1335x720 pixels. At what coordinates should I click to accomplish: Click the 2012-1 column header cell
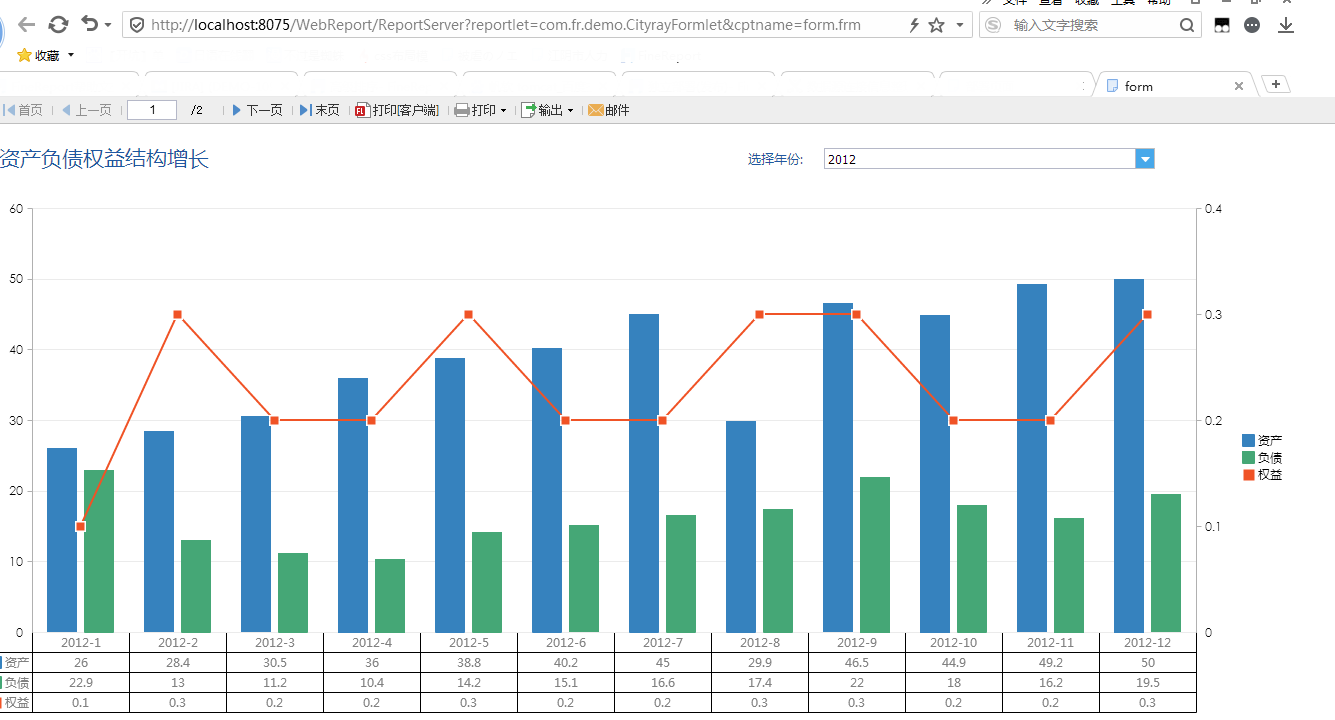[81, 642]
